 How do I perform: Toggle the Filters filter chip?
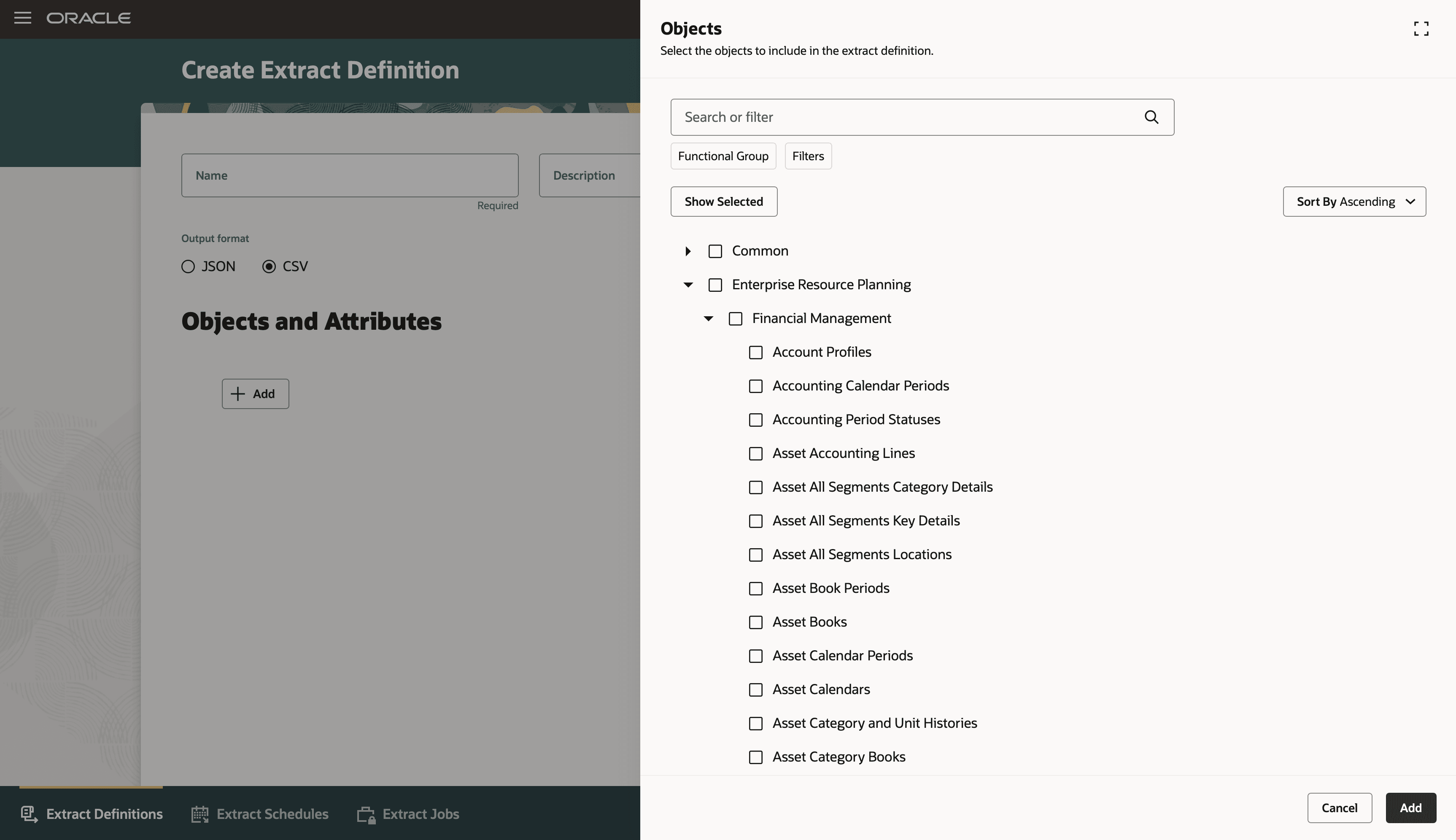point(808,156)
